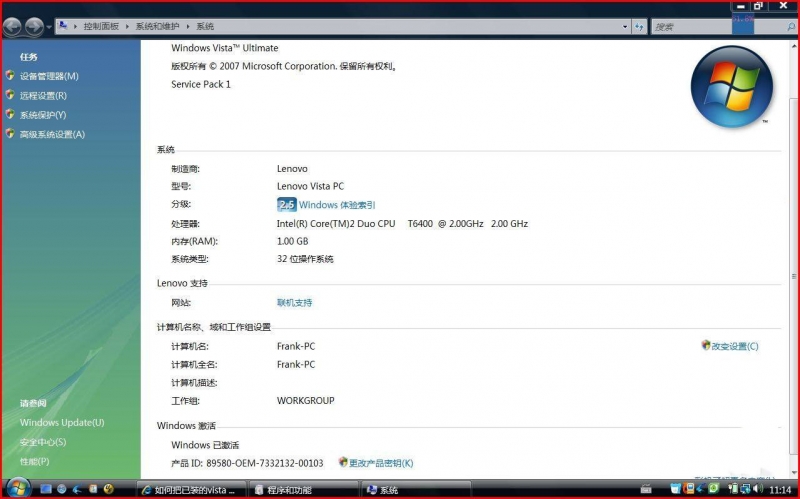
Task: Click keyboard language bar tray icon
Action: click(646, 489)
